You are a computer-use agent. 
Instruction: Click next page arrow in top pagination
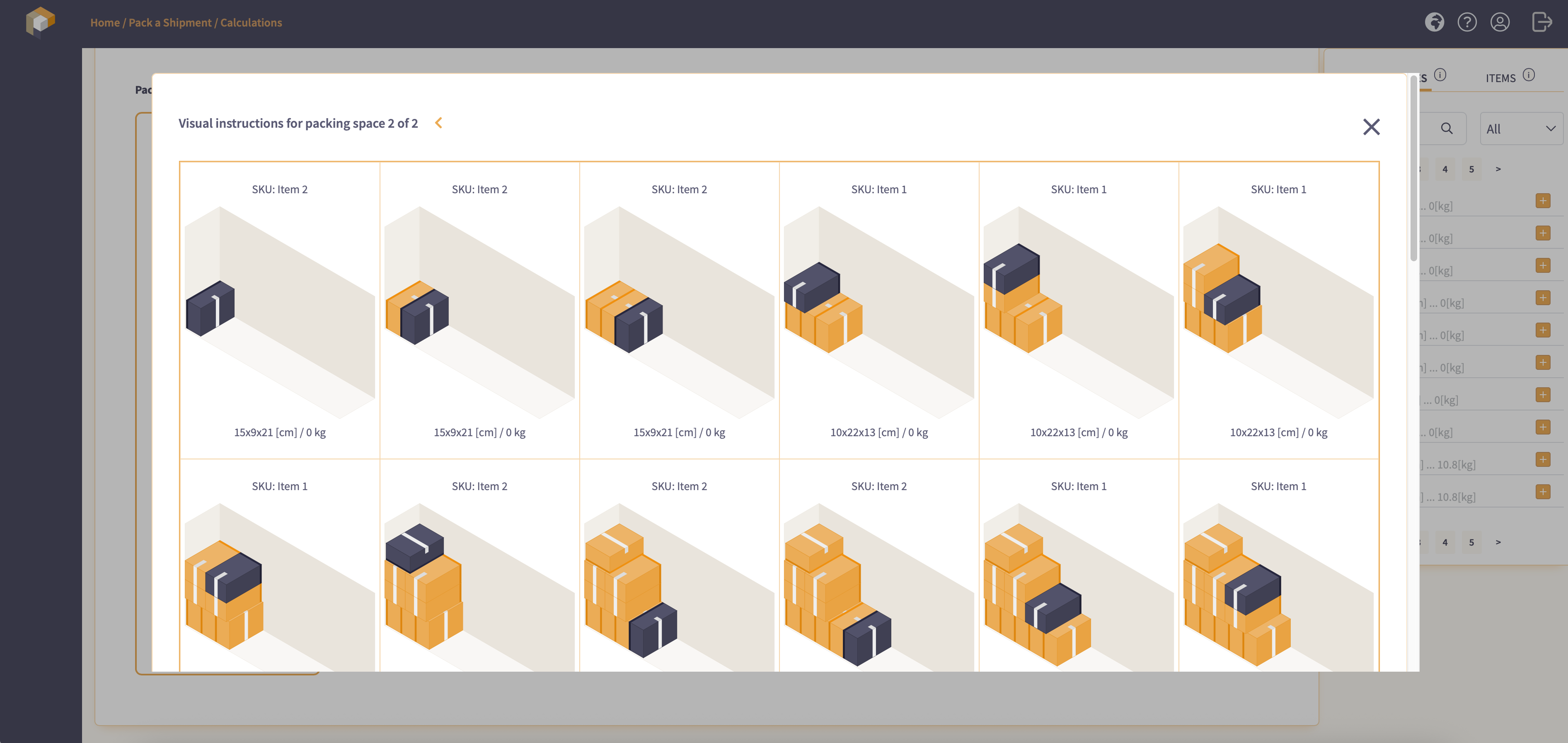1498,169
